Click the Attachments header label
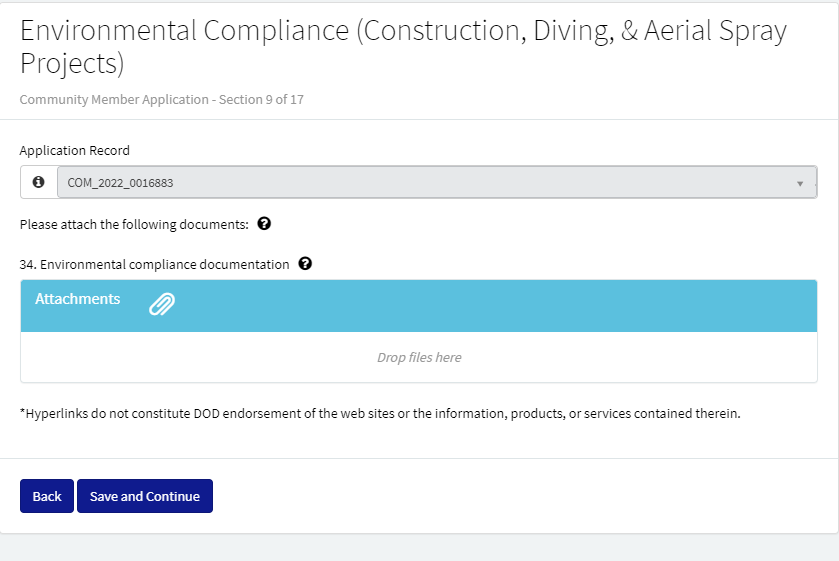Screen dimensions: 839x561 point(77,299)
